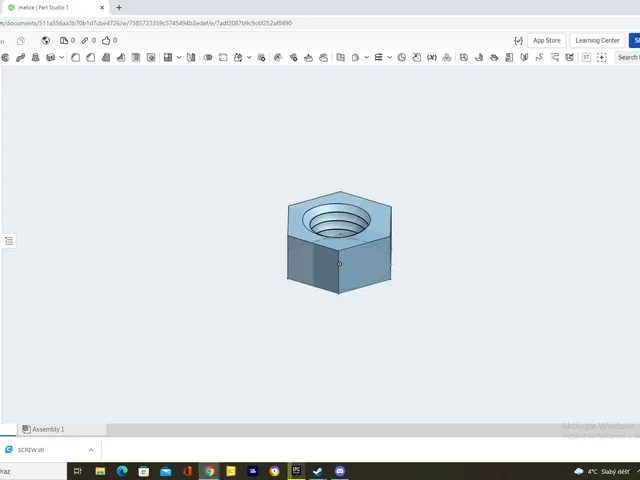Open a new browser tab
Image resolution: width=640 pixels, height=480 pixels.
[x=119, y=7]
